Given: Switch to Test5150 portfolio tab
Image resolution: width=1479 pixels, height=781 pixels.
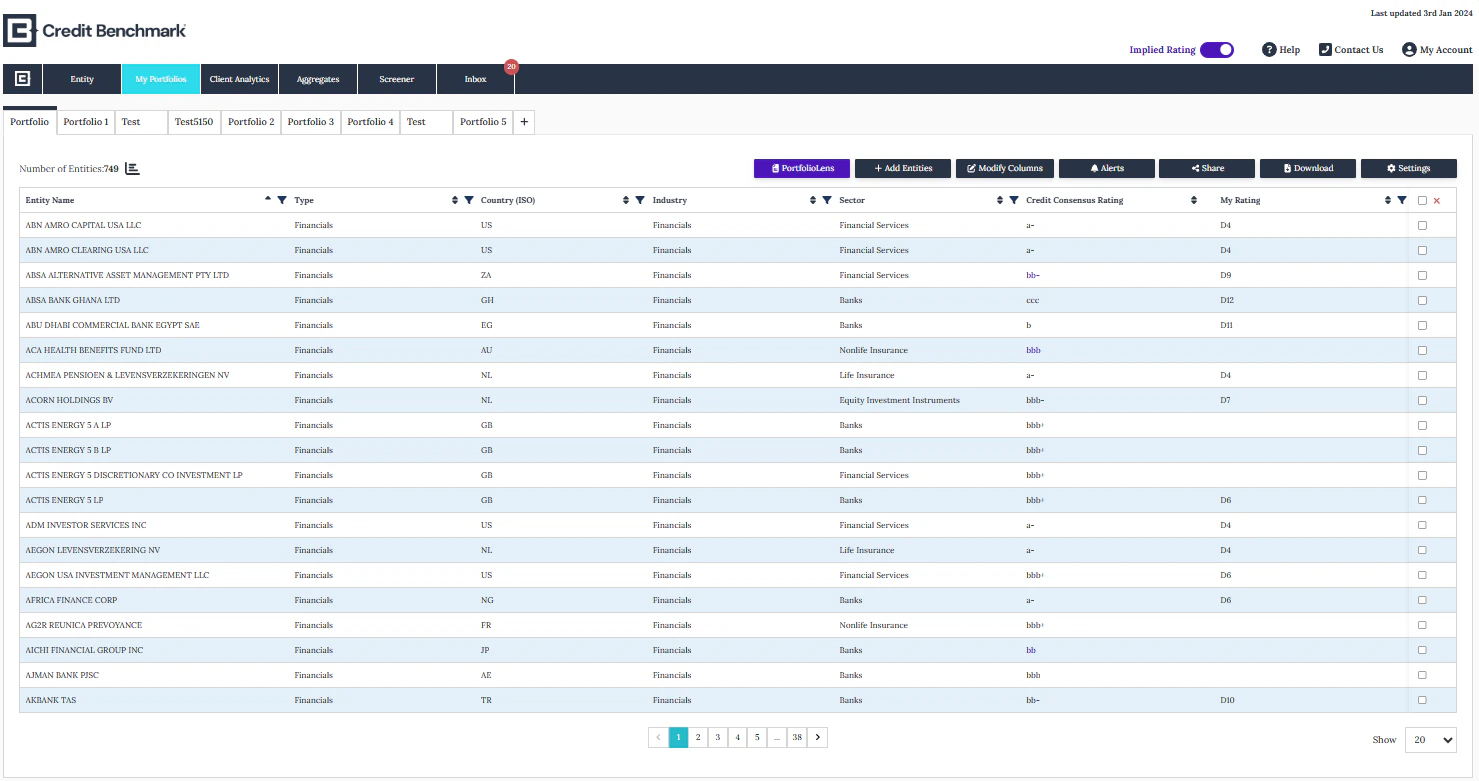Looking at the screenshot, I should click(194, 122).
